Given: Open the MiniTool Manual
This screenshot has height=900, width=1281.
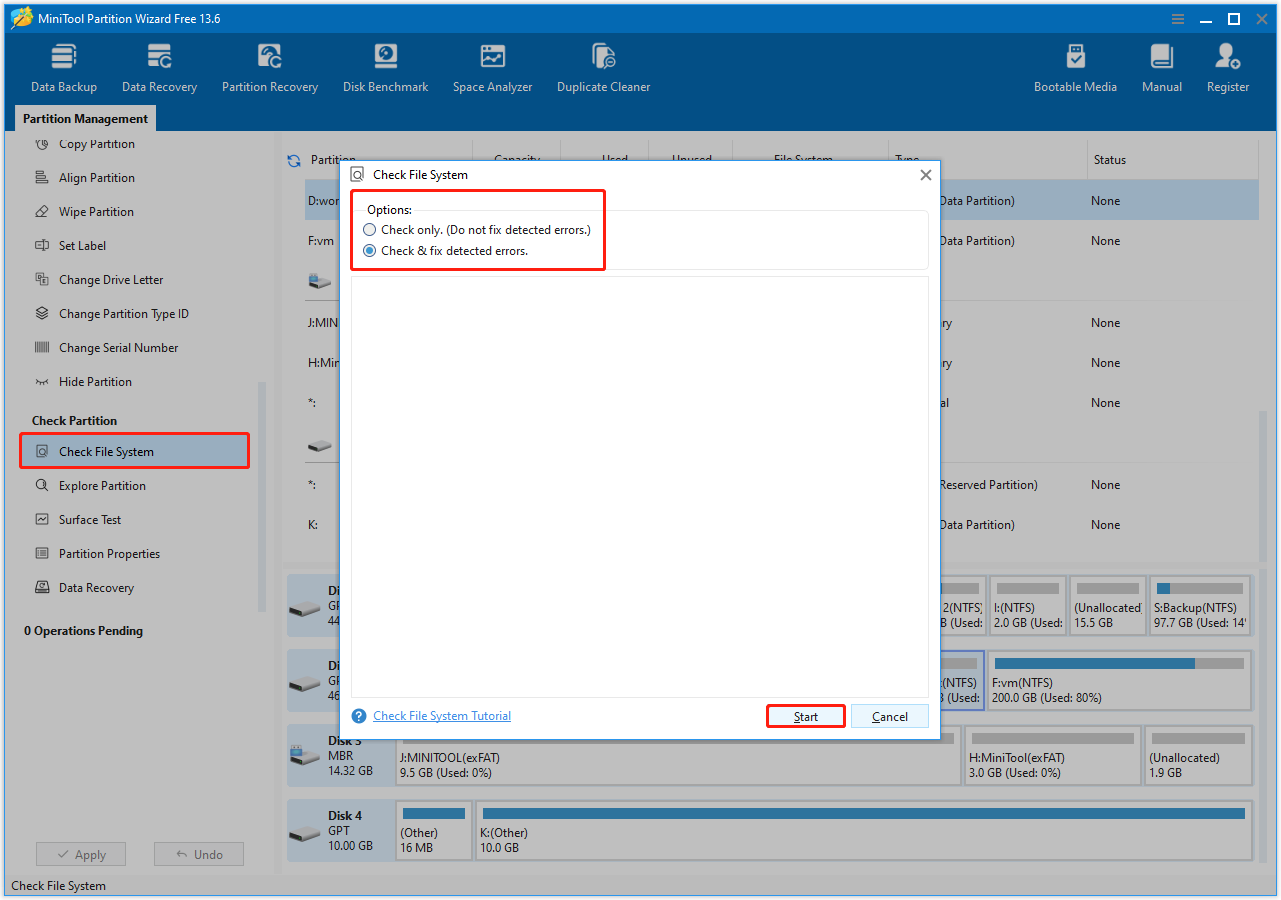Looking at the screenshot, I should tap(1161, 65).
